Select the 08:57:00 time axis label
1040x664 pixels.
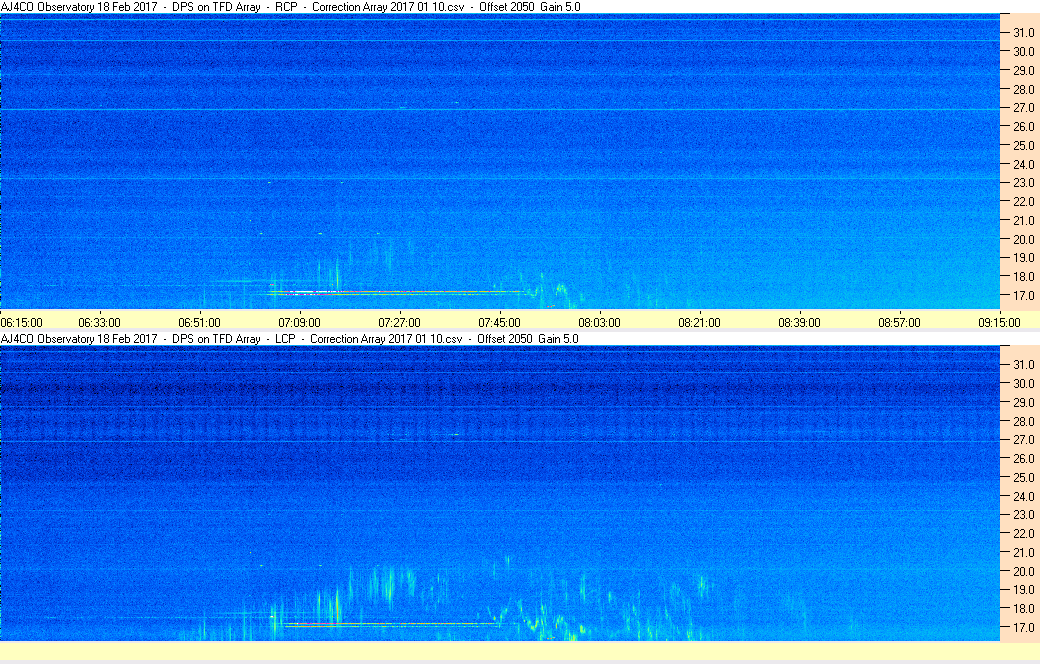pyautogui.click(x=899, y=322)
